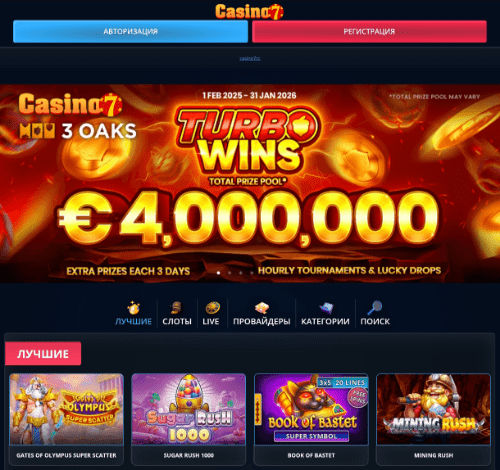Go to the first banner slide dot
This screenshot has width=500, height=470.
(x=218, y=273)
